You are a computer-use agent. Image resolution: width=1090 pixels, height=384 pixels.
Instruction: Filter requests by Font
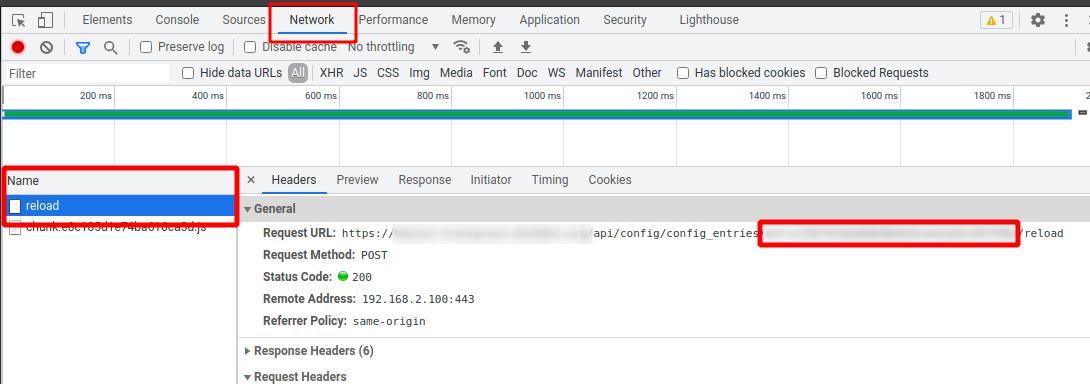tap(494, 73)
